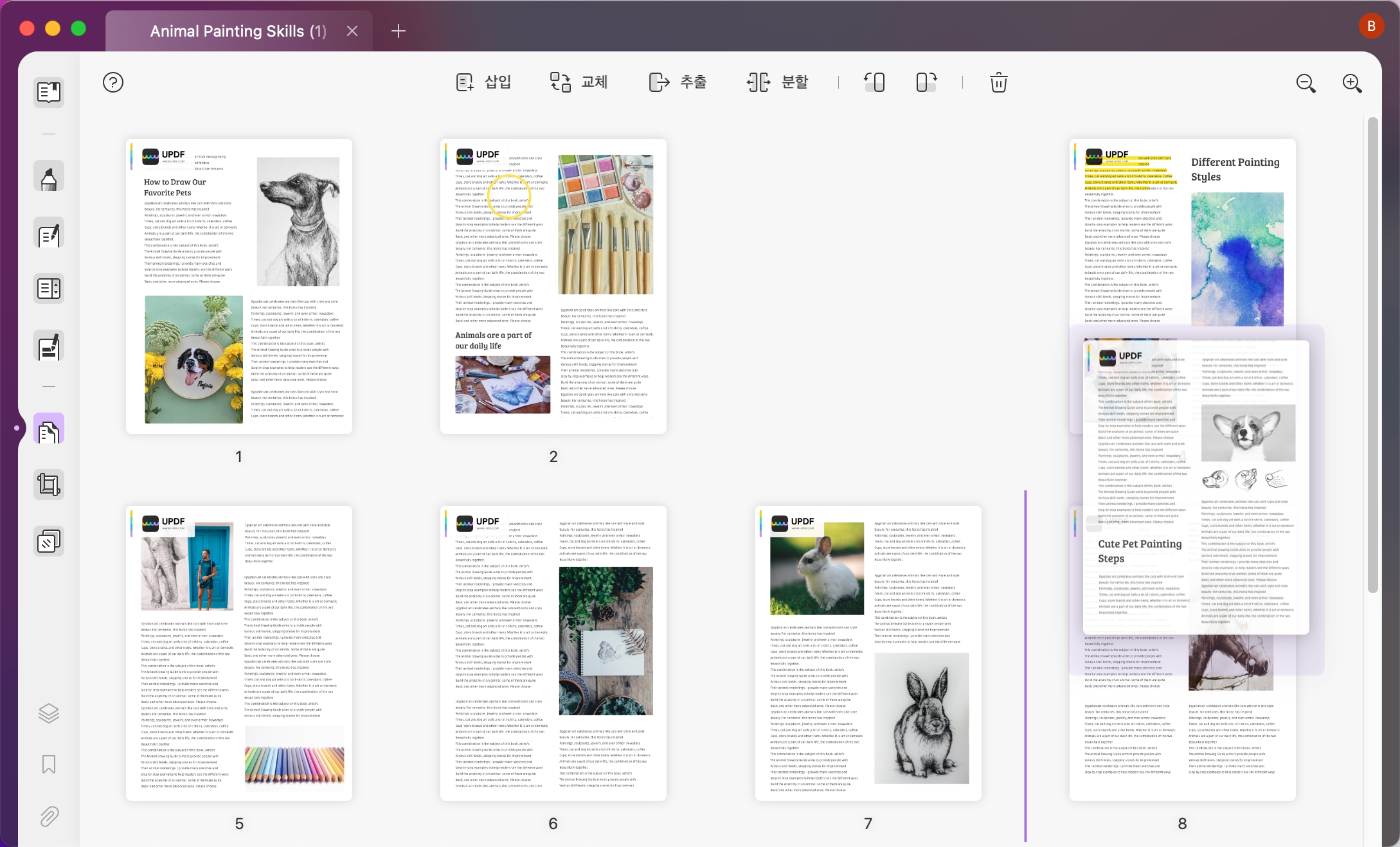
Task: Open the Reader mode sidebar icon
Action: (x=49, y=93)
